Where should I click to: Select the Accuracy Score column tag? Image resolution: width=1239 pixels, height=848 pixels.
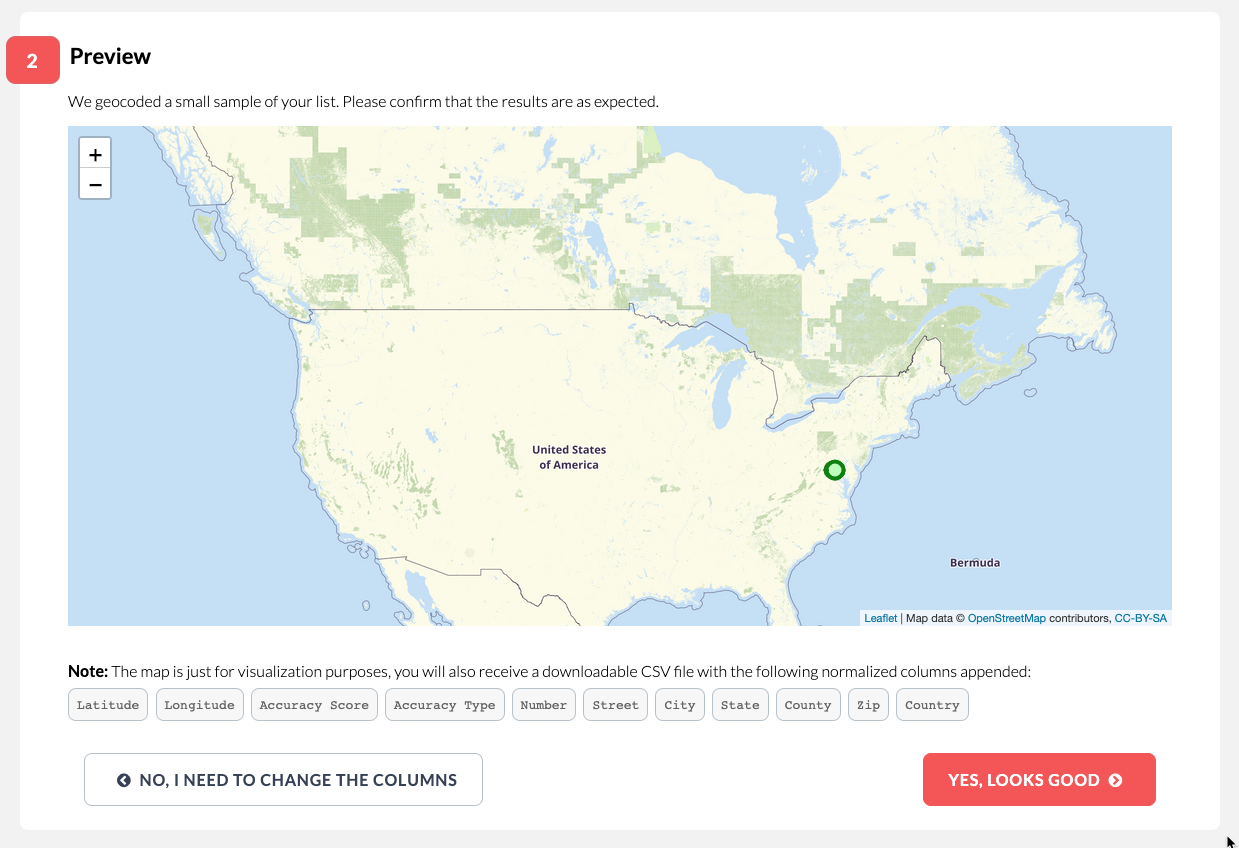click(x=314, y=705)
